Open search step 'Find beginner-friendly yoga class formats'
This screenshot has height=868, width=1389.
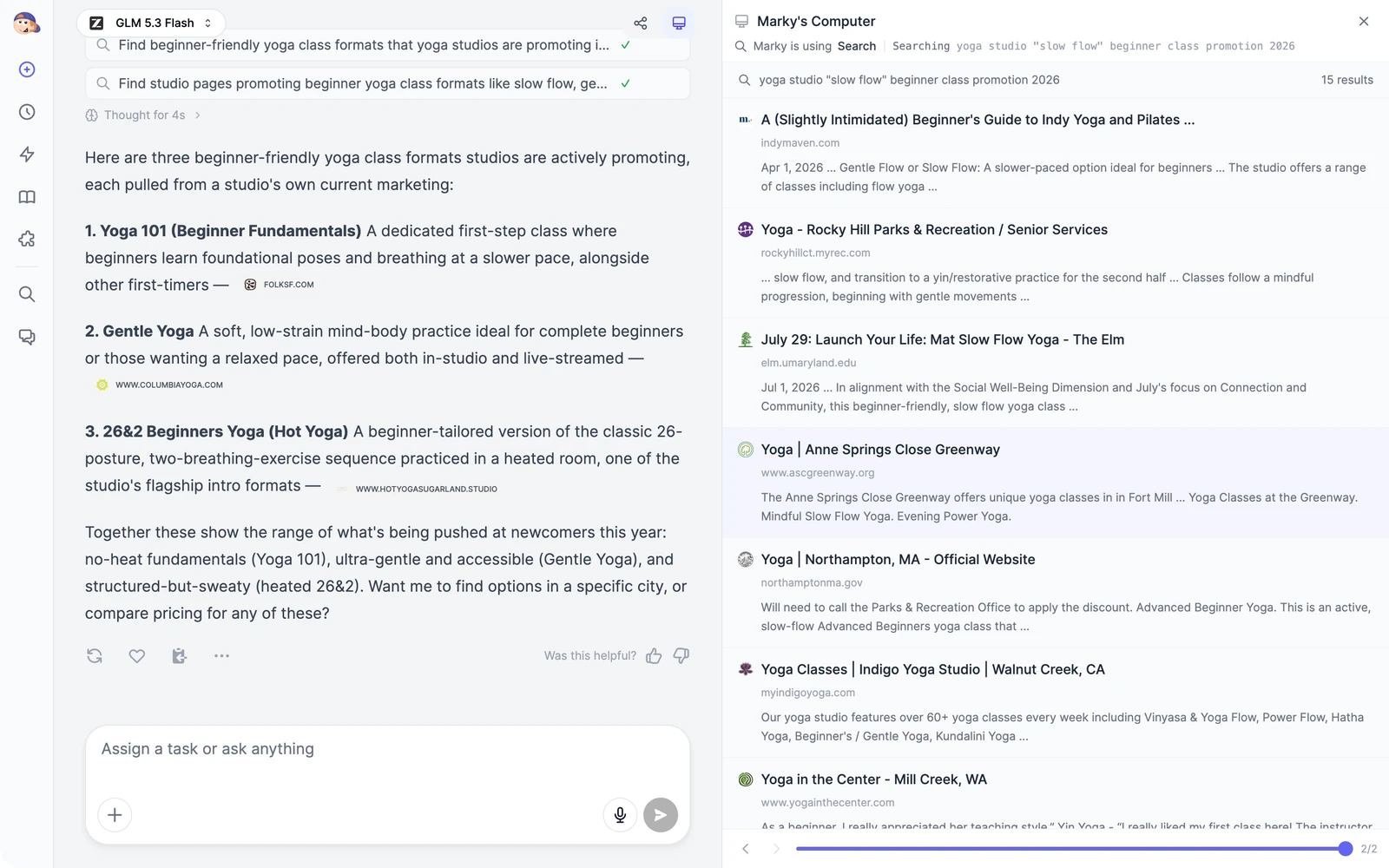pyautogui.click(x=387, y=45)
